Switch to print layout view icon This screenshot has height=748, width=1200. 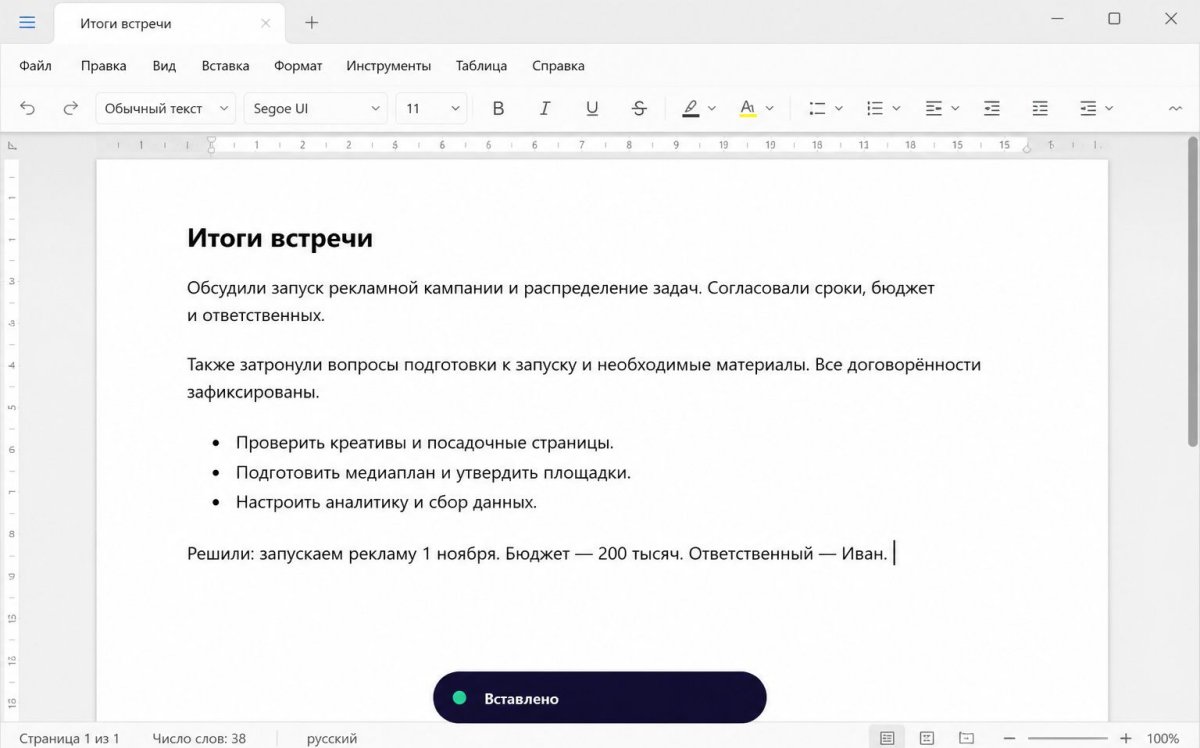click(x=887, y=738)
